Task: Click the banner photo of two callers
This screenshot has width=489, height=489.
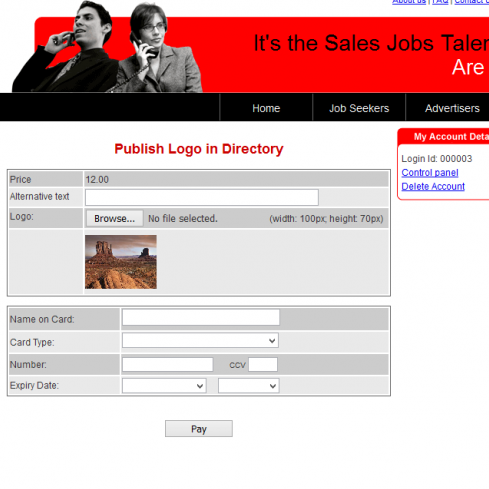Action: tap(107, 47)
